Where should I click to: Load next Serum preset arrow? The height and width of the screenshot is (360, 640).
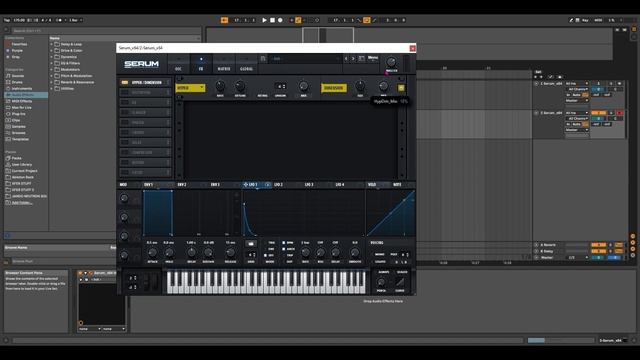[353, 59]
